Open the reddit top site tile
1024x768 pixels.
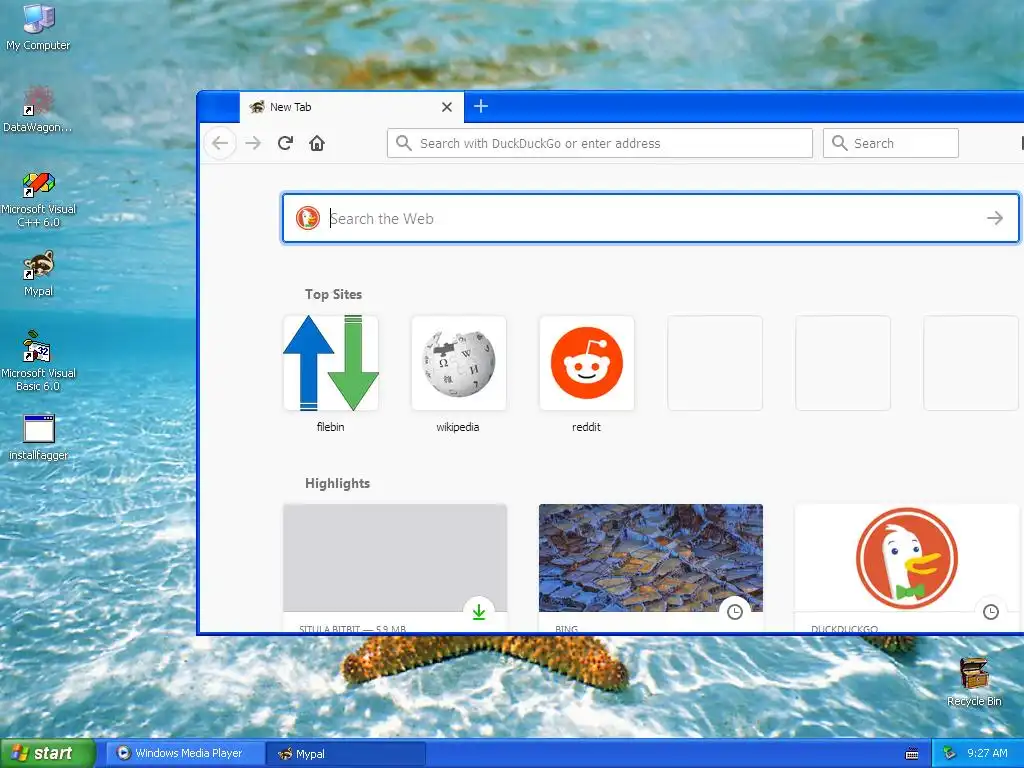586,363
